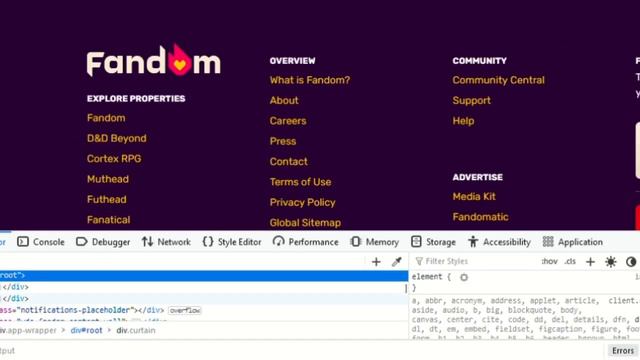
Task: Open the Style Editor tab
Action: pos(232,242)
